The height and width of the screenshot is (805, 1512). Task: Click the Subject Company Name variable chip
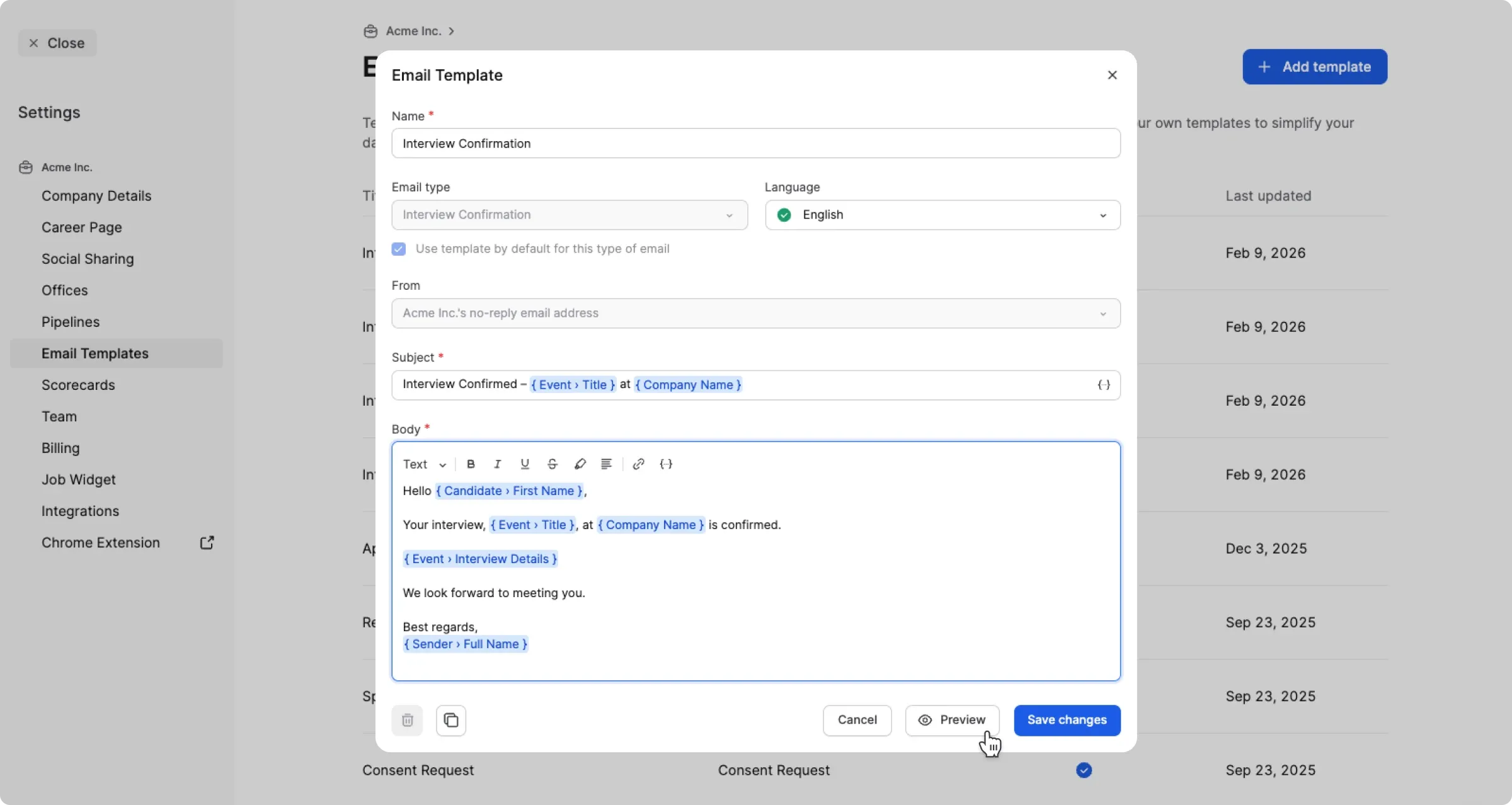(688, 385)
